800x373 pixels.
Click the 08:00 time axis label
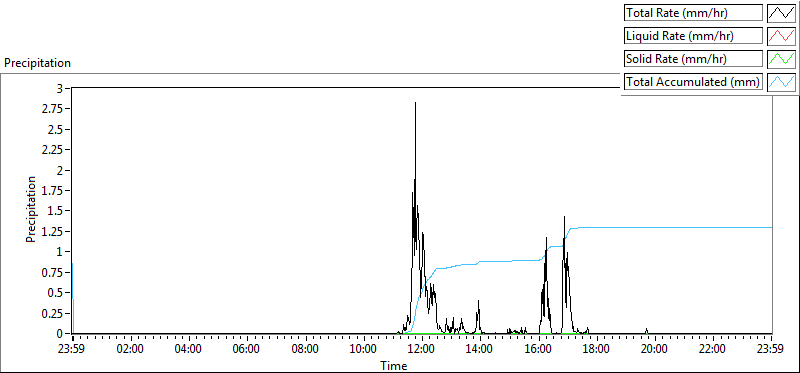click(x=306, y=350)
